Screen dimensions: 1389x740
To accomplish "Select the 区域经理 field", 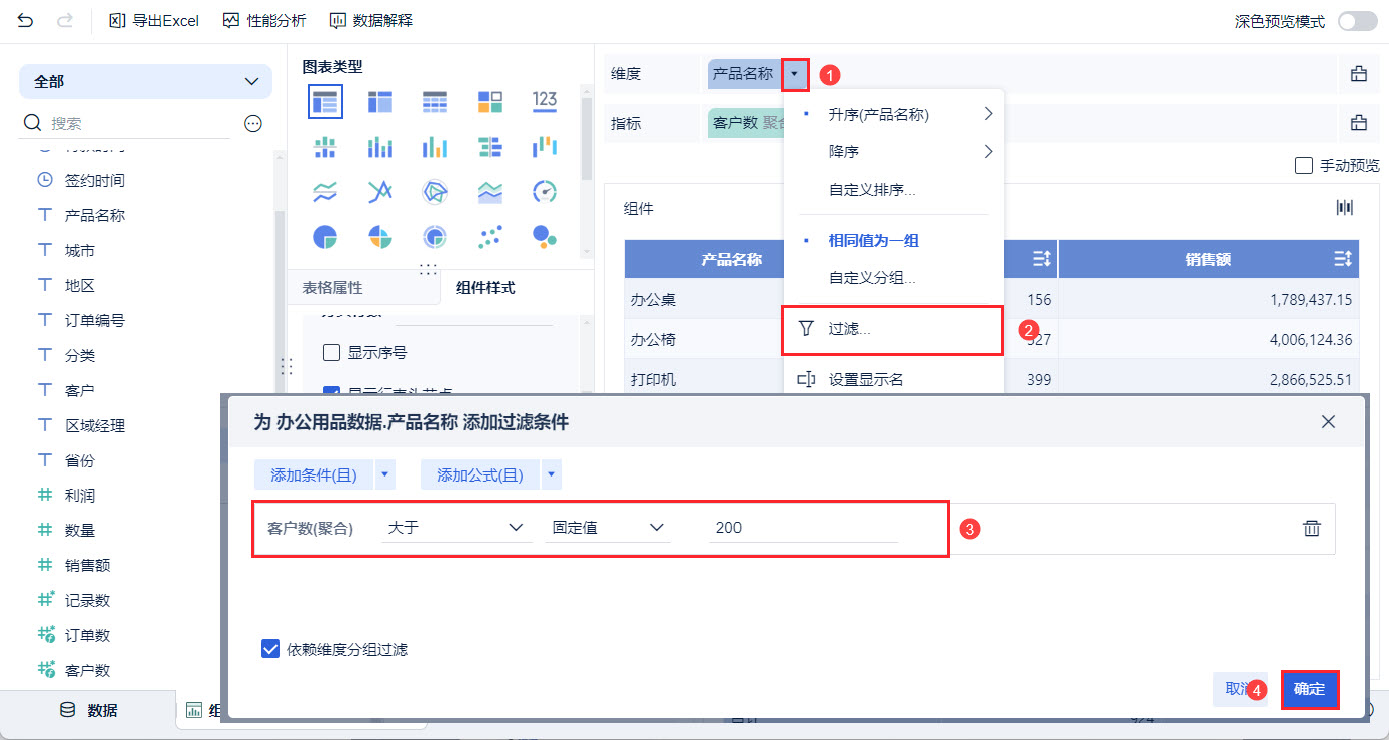I will [x=95, y=426].
